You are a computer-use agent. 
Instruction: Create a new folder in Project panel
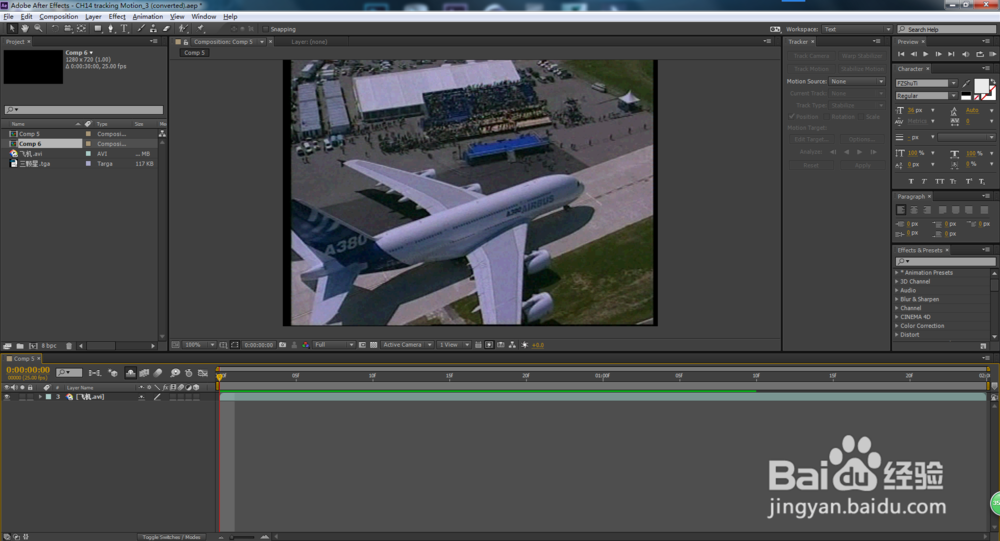click(20, 346)
